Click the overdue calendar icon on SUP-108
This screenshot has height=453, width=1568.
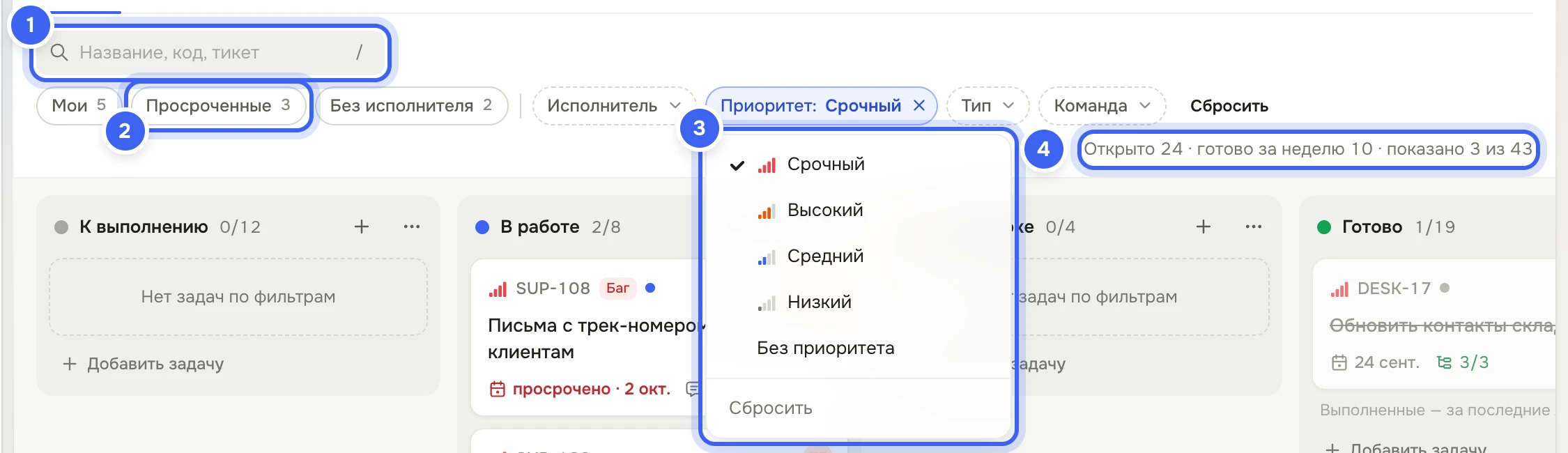pos(497,389)
